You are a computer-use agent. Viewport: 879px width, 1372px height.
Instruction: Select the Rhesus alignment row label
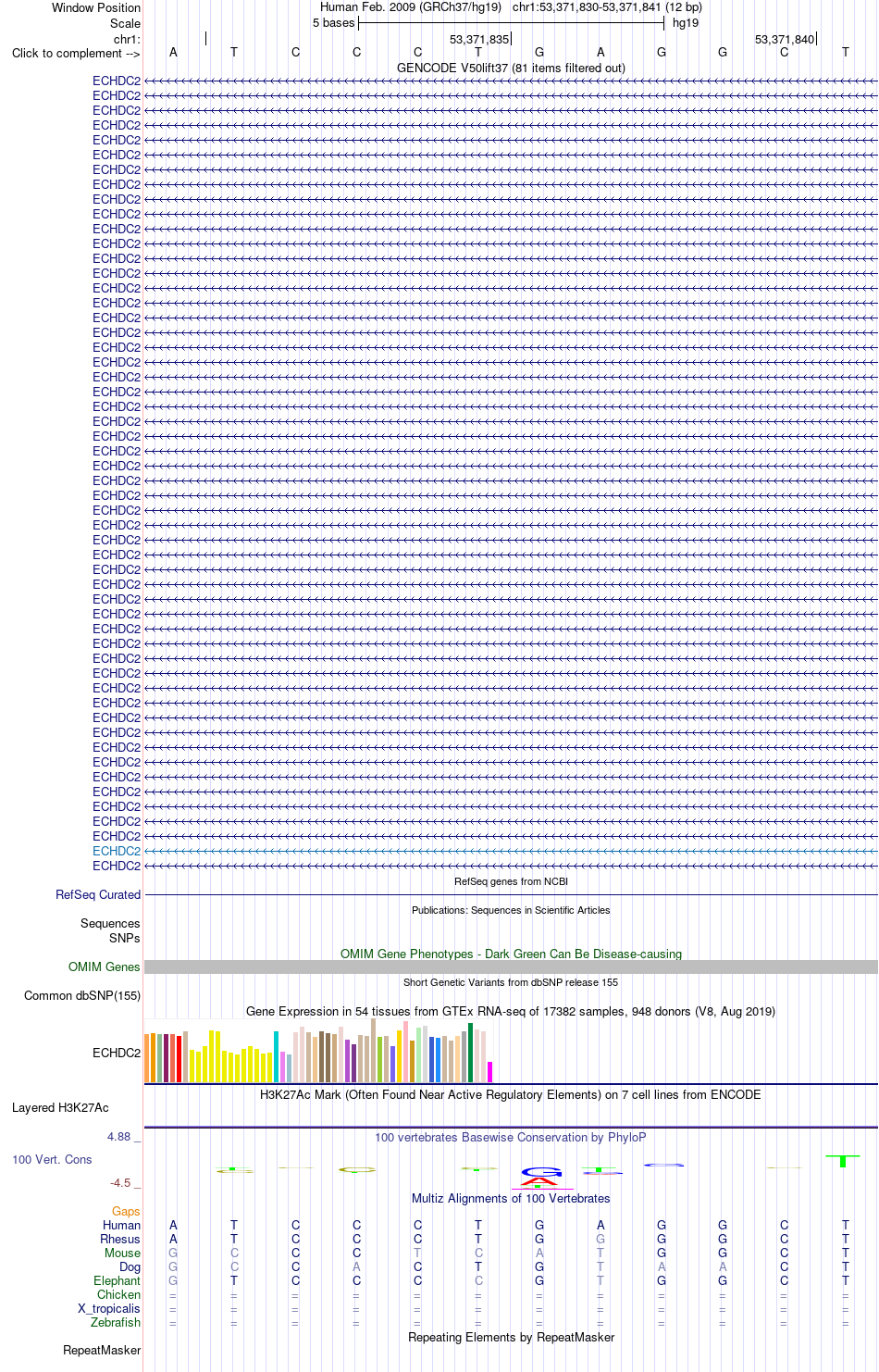[120, 1239]
